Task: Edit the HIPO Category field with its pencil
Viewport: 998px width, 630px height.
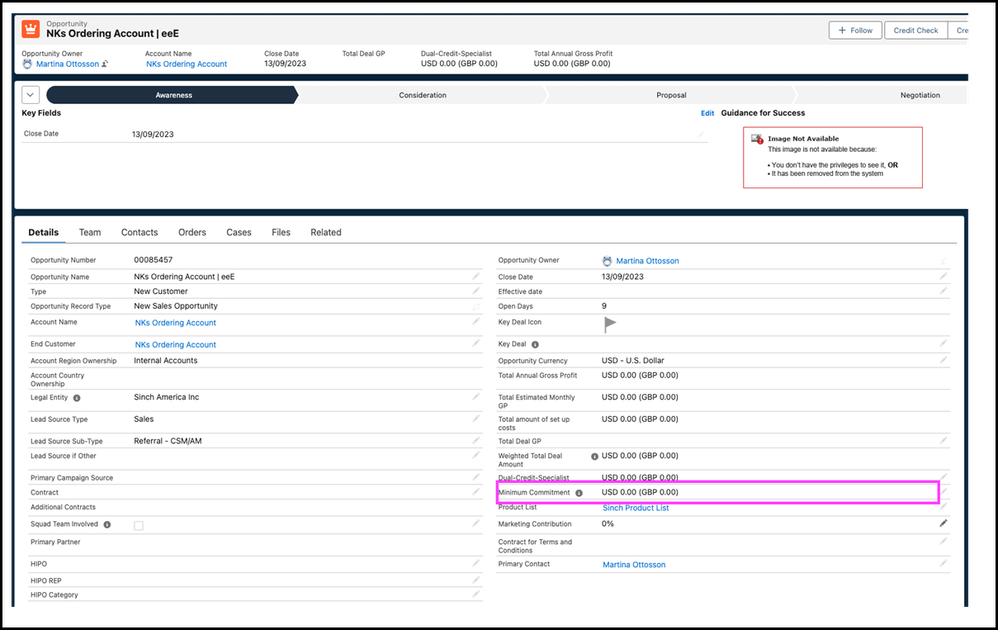Action: pos(475,594)
